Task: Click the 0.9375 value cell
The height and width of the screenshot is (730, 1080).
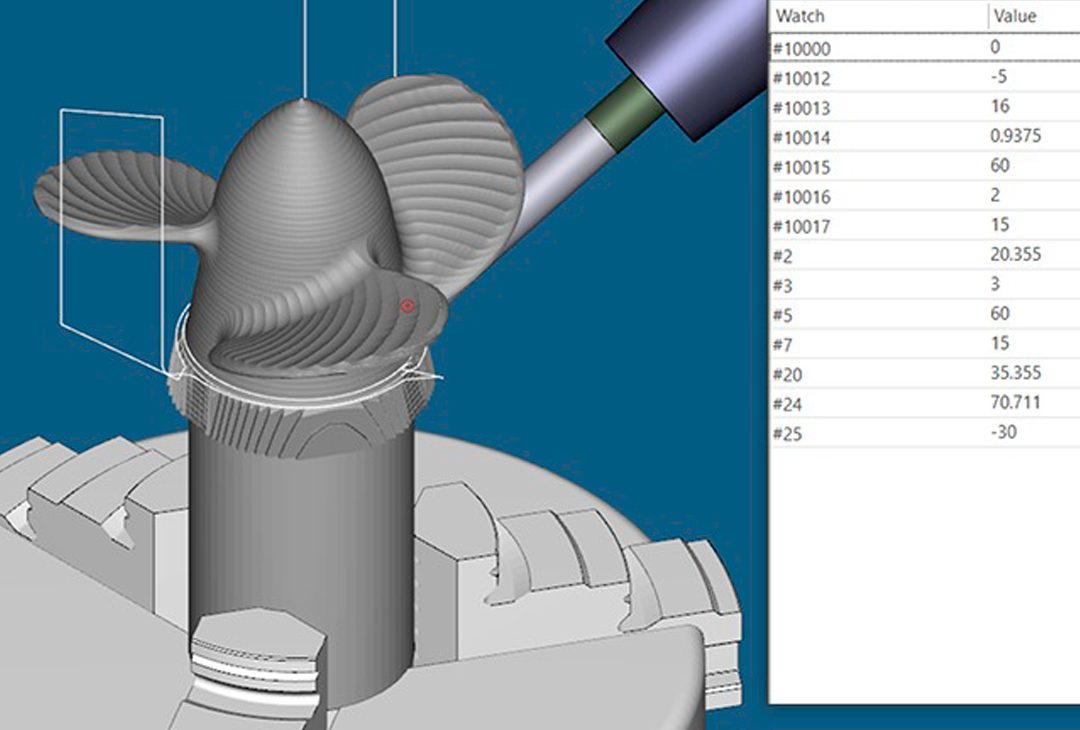Action: point(1014,137)
